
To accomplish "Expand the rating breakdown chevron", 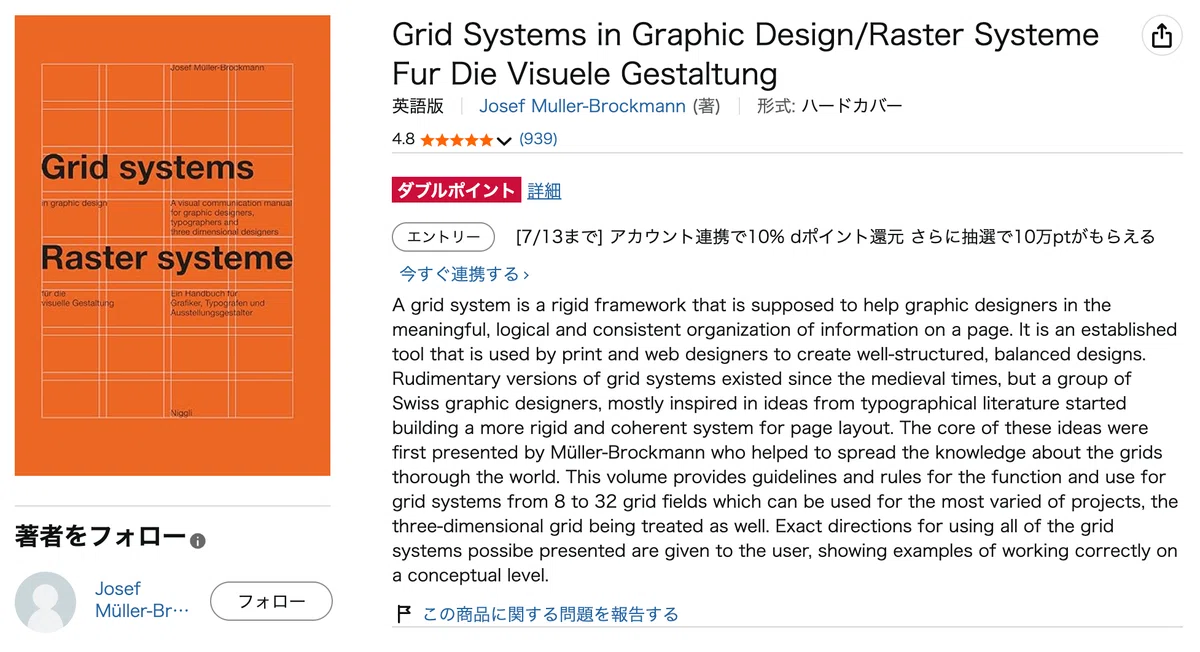I will tap(503, 140).
